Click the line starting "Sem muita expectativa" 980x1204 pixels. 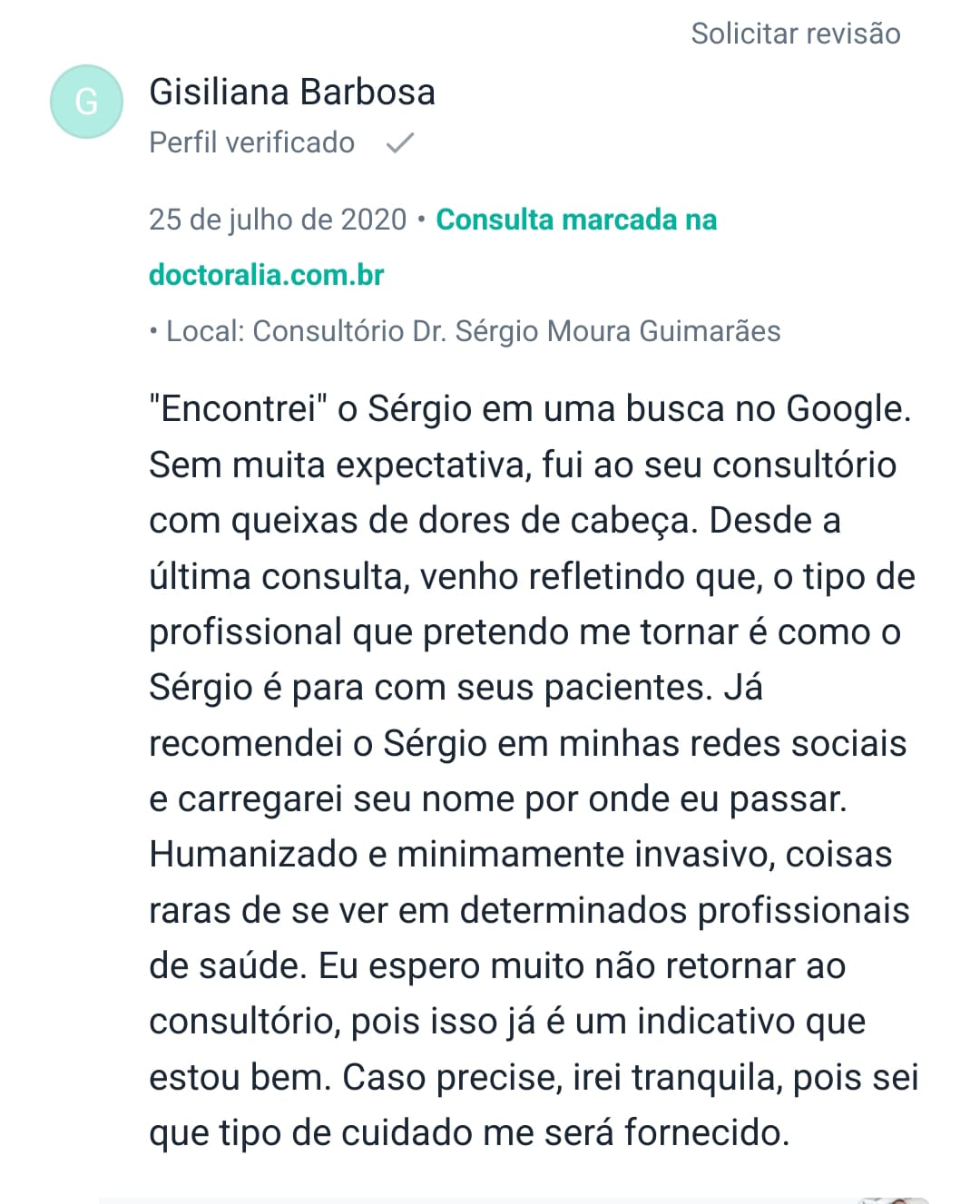(x=522, y=465)
